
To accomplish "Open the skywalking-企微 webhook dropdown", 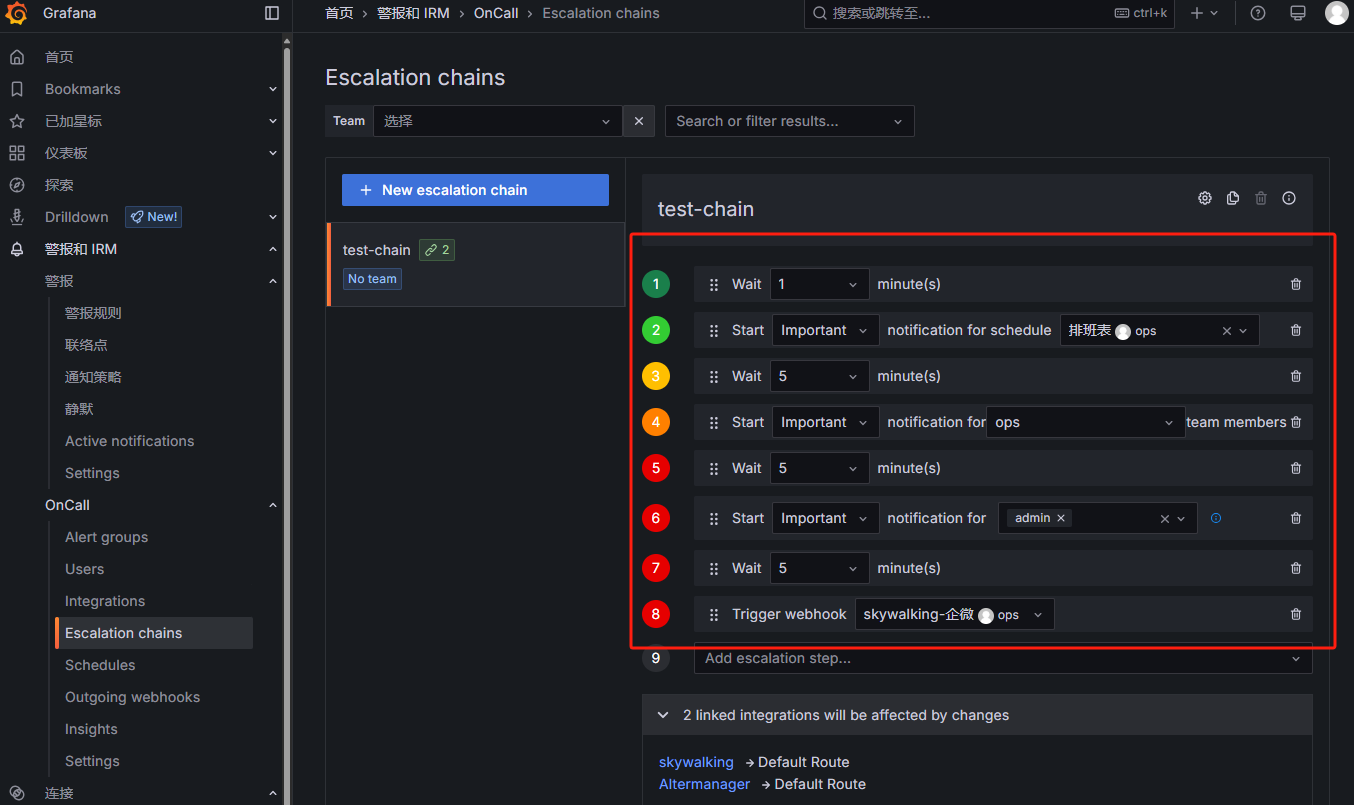I will (954, 614).
